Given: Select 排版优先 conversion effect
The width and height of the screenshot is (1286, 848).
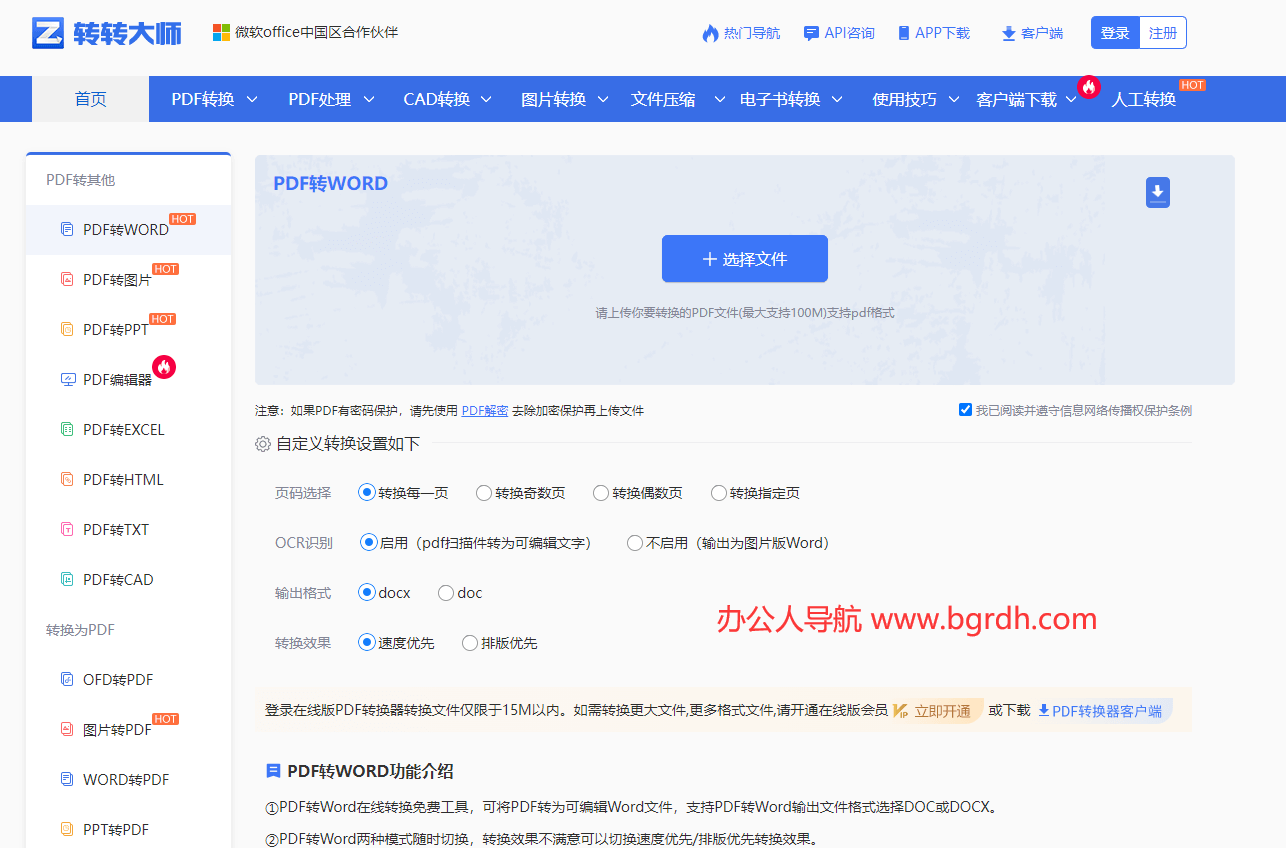Looking at the screenshot, I should point(470,643).
